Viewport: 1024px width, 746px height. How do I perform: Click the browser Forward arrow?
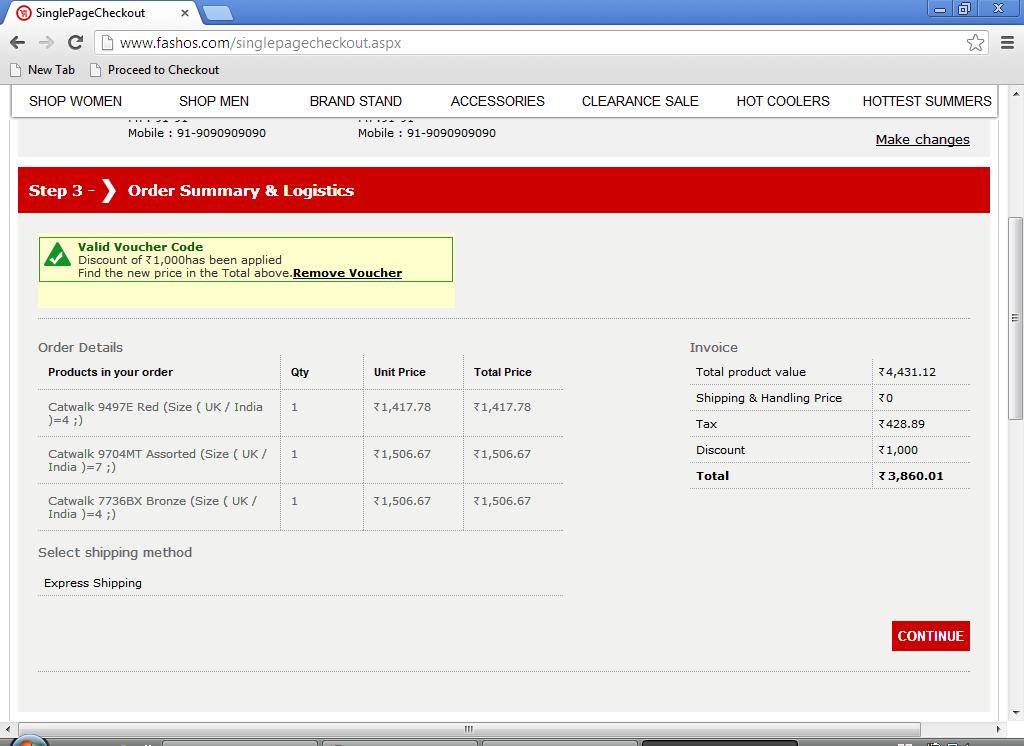pyautogui.click(x=46, y=42)
